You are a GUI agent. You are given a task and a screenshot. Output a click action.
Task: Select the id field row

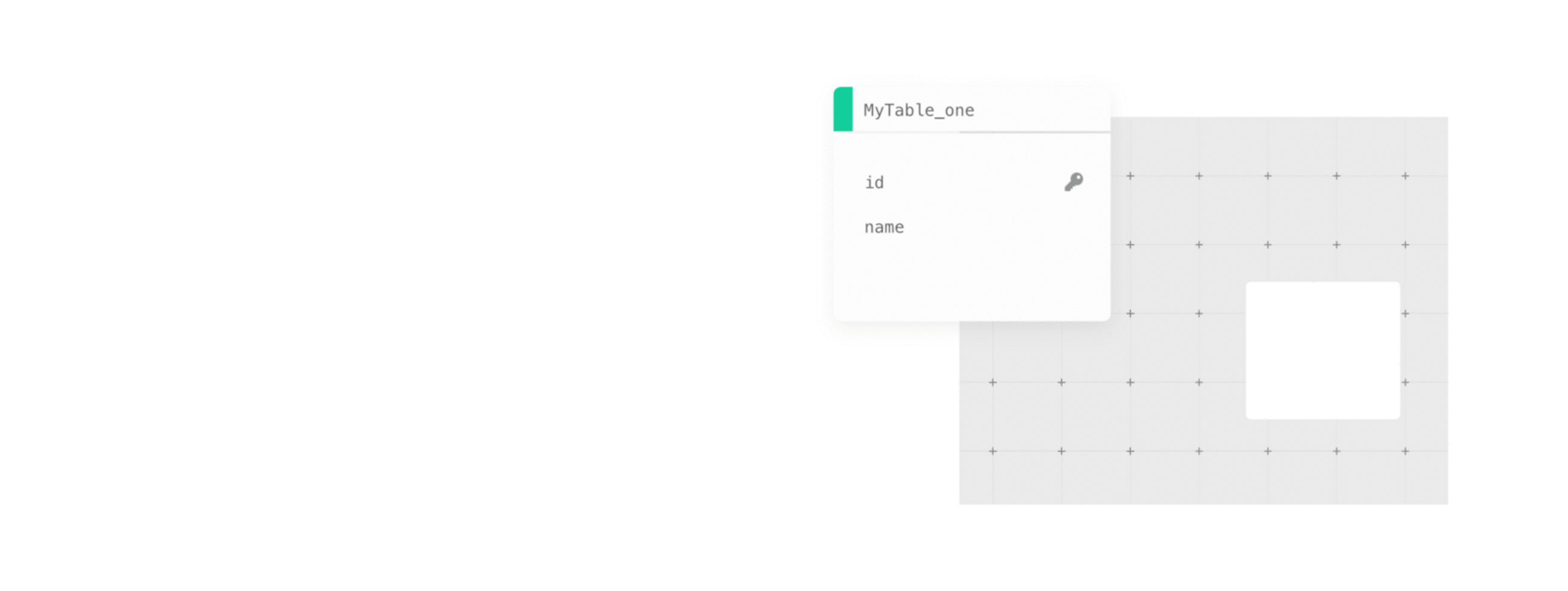875,182
